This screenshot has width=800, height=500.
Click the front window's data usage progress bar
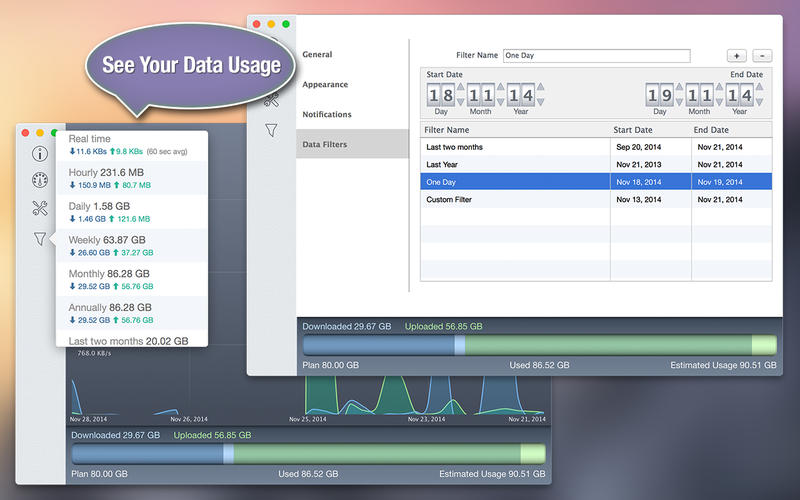[540, 345]
